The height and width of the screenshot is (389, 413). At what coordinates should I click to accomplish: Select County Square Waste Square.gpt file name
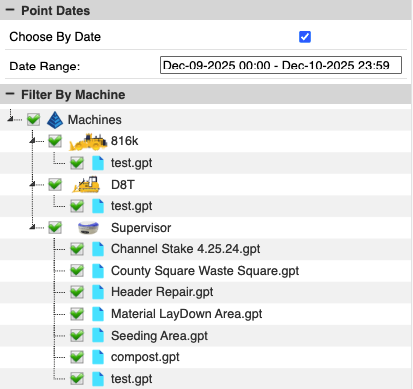pos(205,271)
